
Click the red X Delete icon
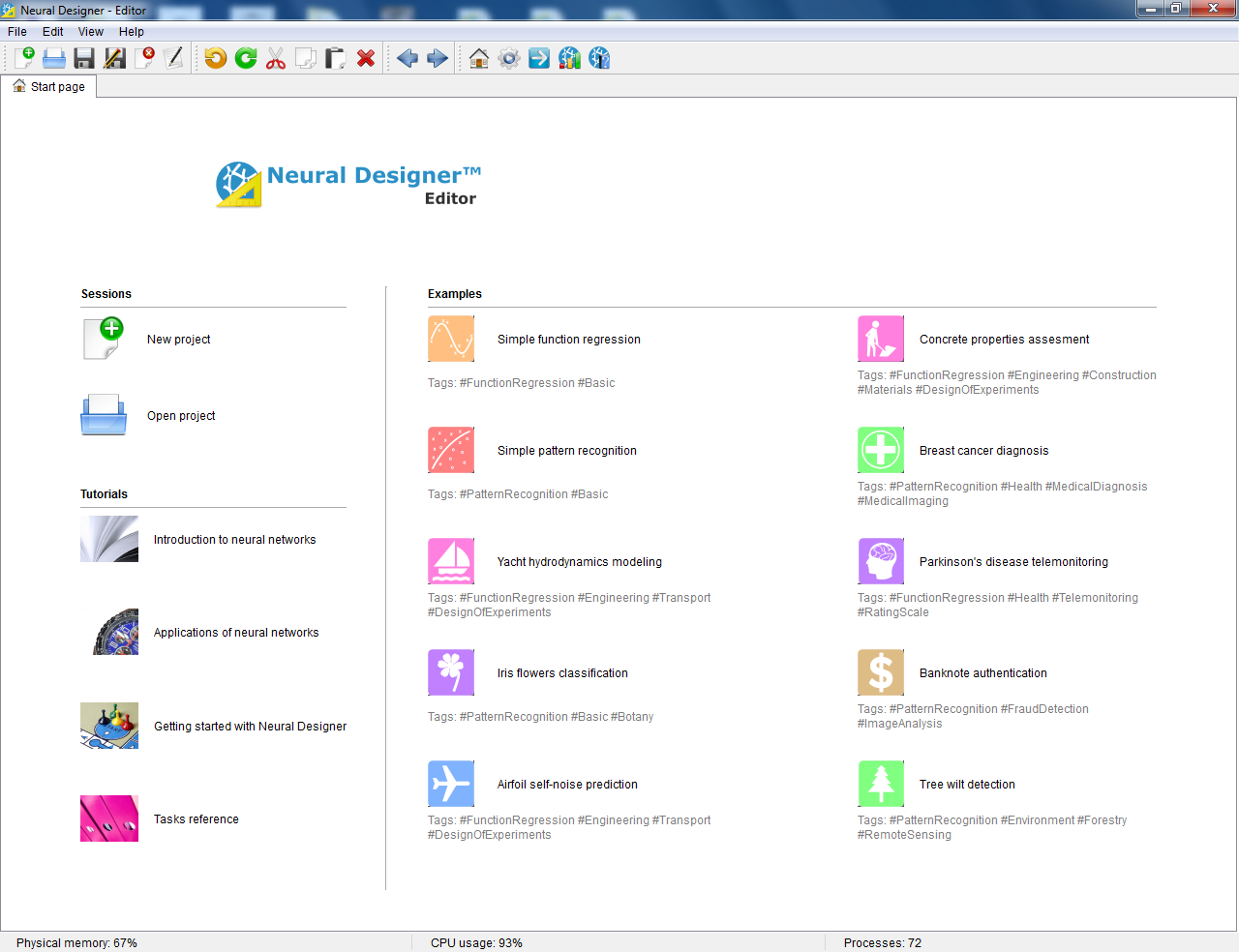(x=366, y=58)
